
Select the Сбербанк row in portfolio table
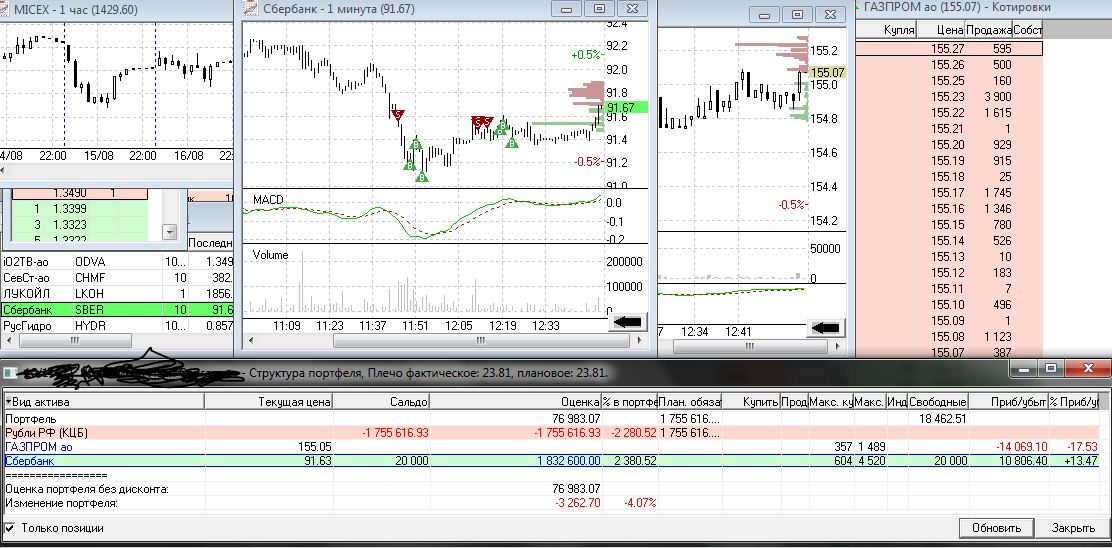[x=551, y=460]
